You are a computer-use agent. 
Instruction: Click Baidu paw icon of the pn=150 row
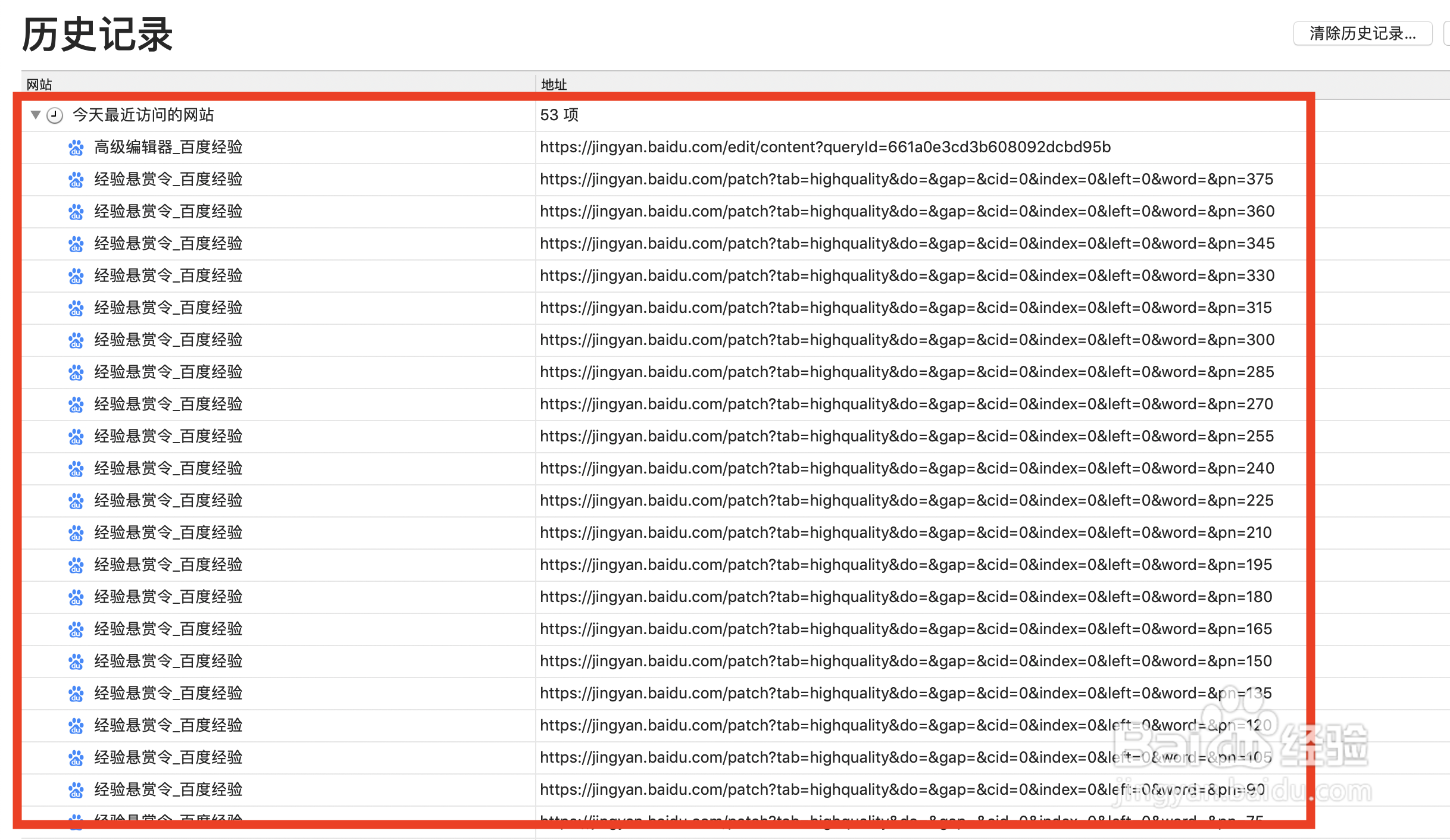pos(76,662)
